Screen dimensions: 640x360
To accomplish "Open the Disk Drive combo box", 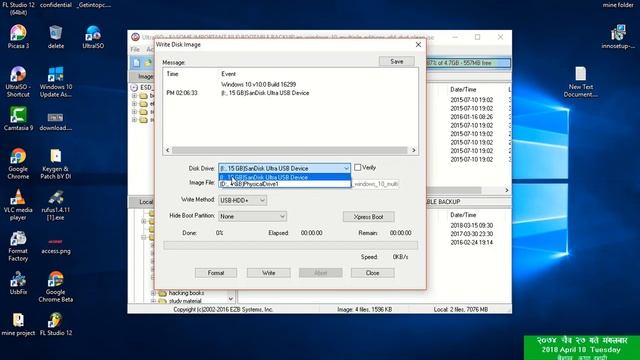I will click(284, 168).
